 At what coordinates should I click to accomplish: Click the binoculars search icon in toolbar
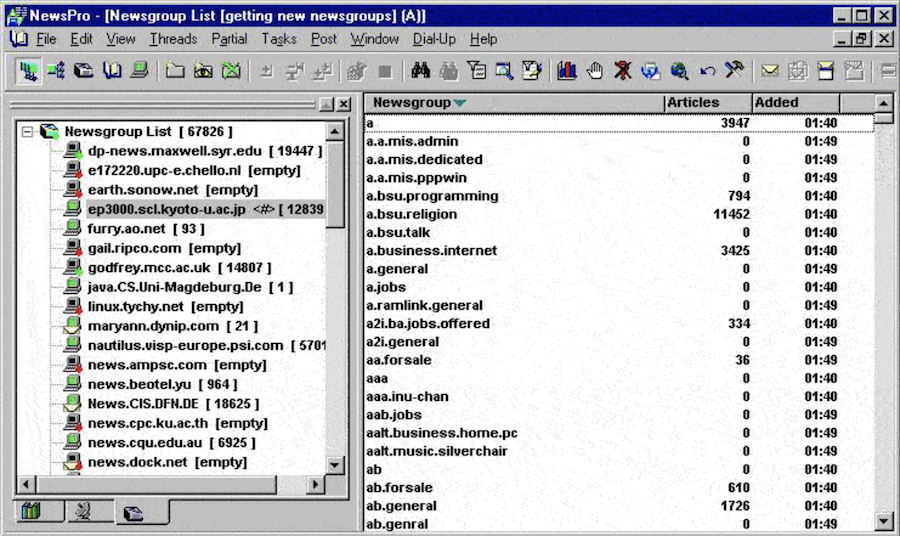[x=420, y=71]
